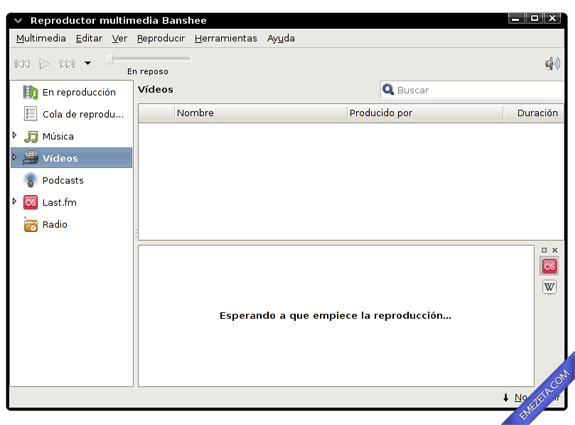Select Podcasts in the sidebar
This screenshot has height=425, width=575.
(72, 180)
